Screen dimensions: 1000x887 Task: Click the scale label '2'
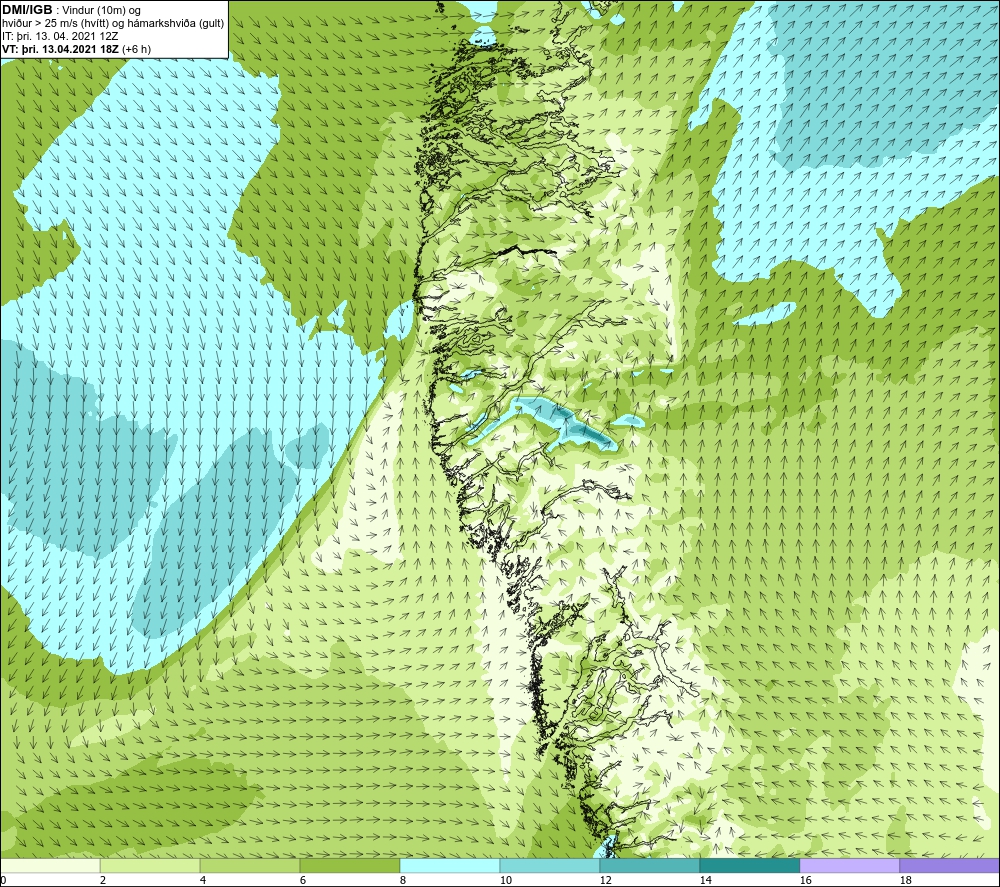point(103,880)
